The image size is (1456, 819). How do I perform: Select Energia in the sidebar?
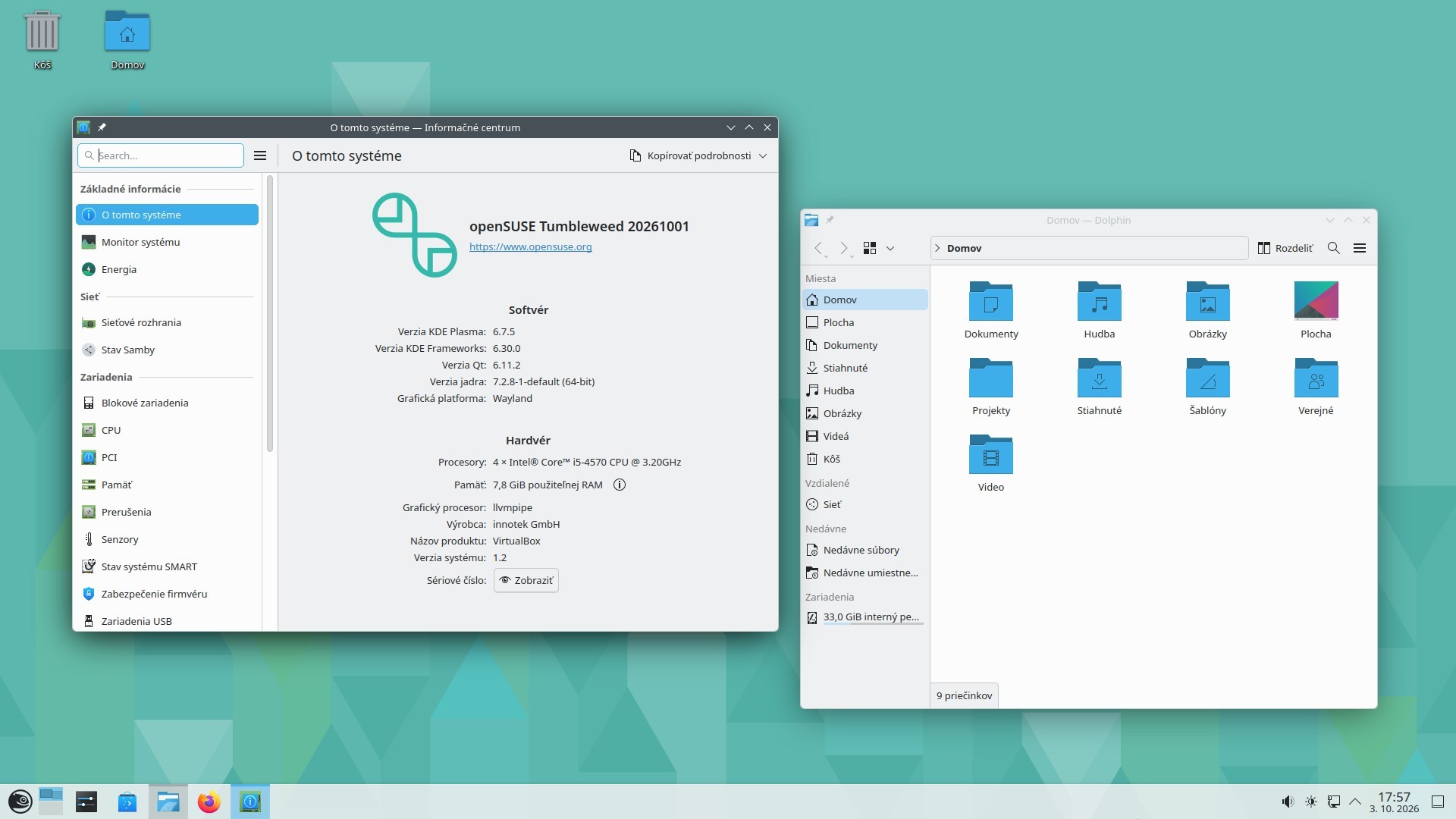(167, 269)
